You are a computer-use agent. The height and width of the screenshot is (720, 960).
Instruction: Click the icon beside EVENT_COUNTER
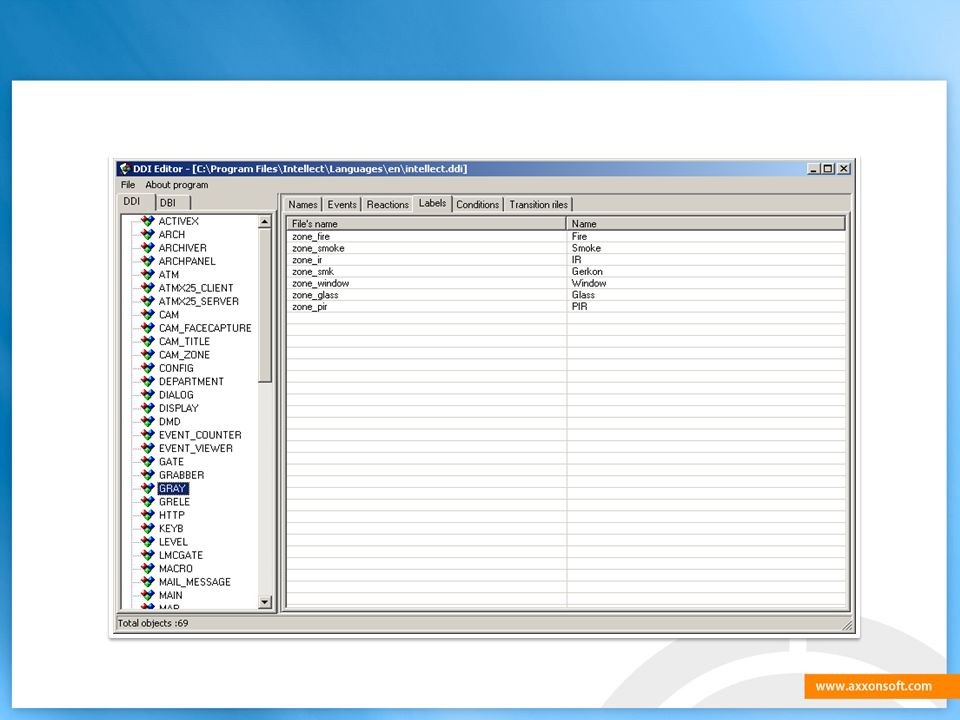pos(148,435)
